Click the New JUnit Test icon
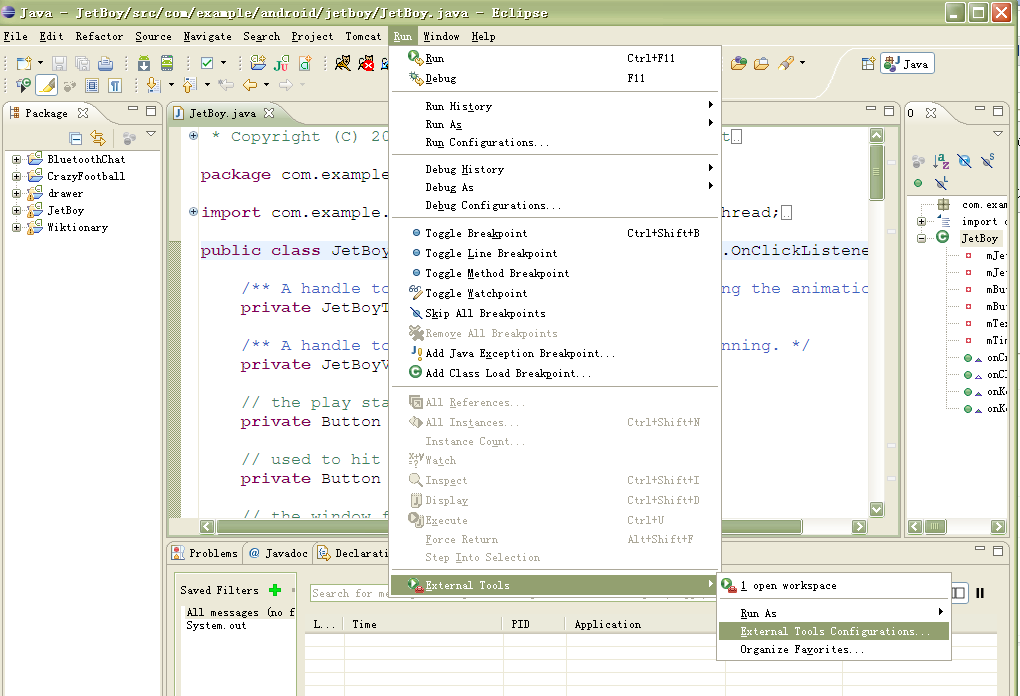Viewport: 1020px width, 696px height. [282, 63]
